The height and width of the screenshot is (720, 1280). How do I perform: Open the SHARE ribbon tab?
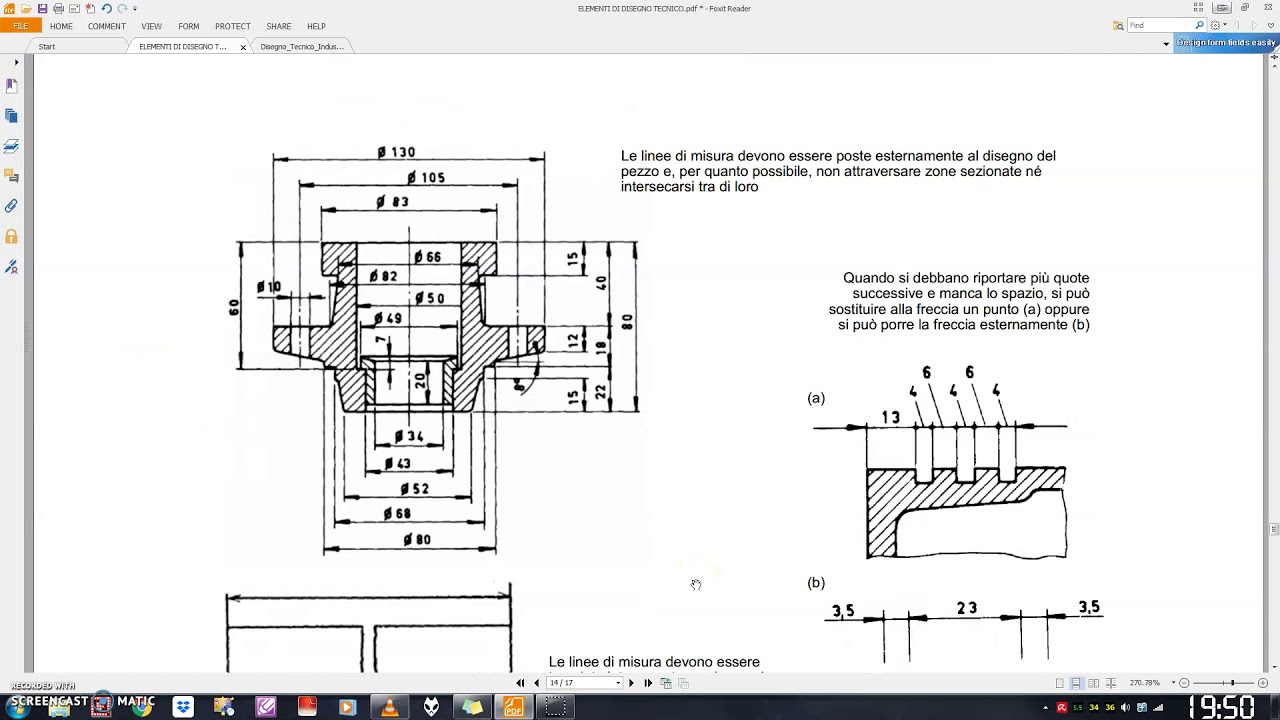(x=279, y=26)
